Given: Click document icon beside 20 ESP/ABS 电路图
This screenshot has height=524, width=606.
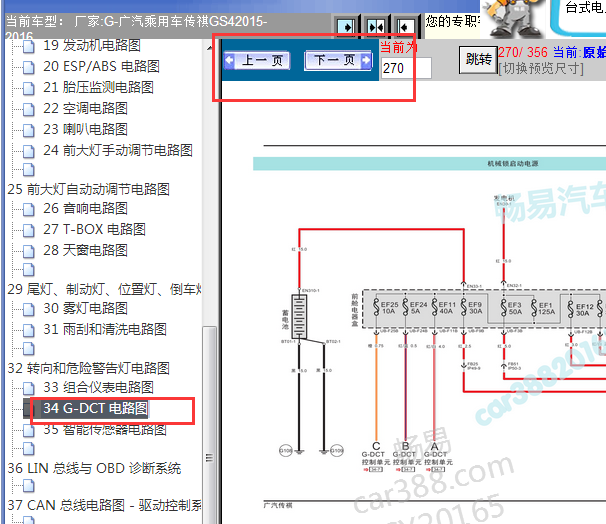Looking at the screenshot, I should tap(28, 67).
